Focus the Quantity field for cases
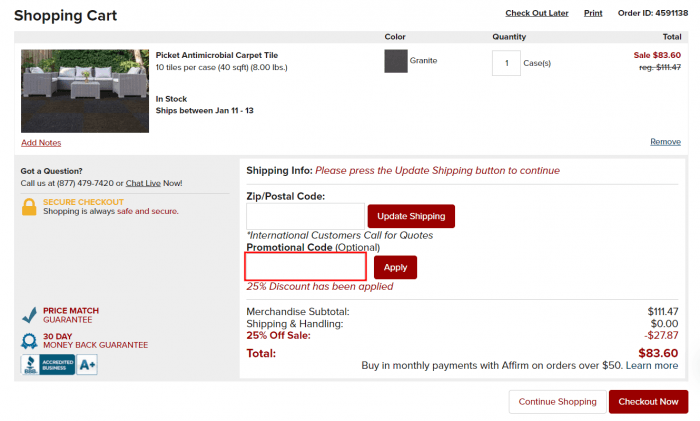The image size is (700, 421). (x=506, y=63)
